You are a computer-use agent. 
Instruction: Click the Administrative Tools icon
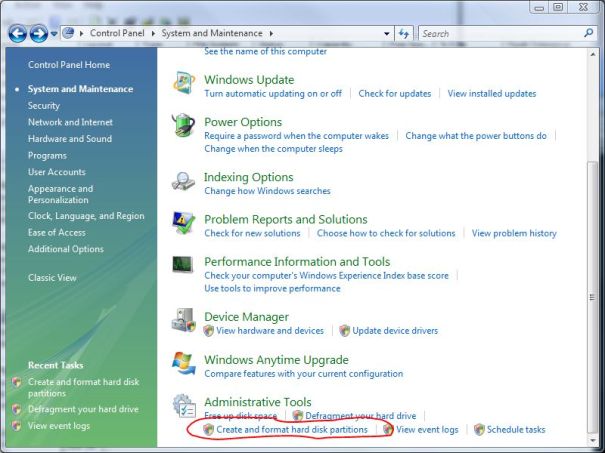pos(184,405)
